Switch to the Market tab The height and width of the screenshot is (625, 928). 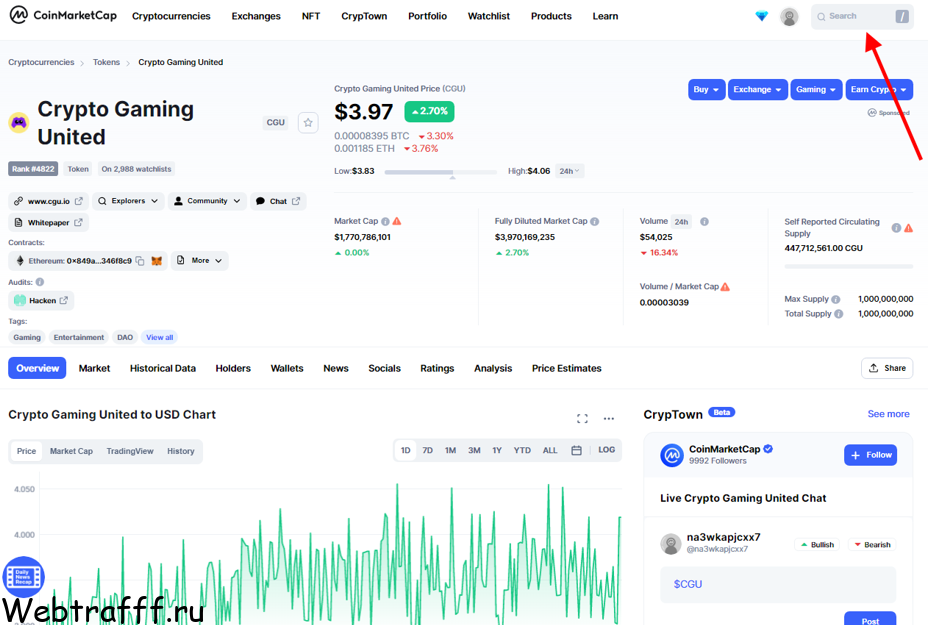pos(94,368)
